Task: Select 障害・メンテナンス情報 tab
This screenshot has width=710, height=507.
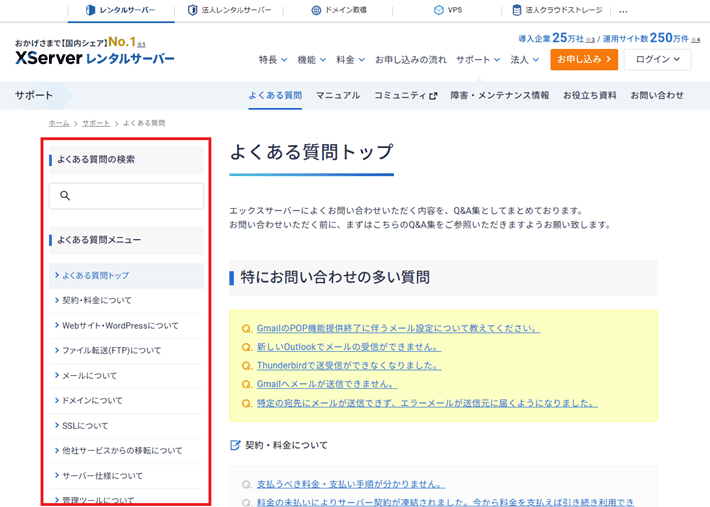Action: (499, 96)
